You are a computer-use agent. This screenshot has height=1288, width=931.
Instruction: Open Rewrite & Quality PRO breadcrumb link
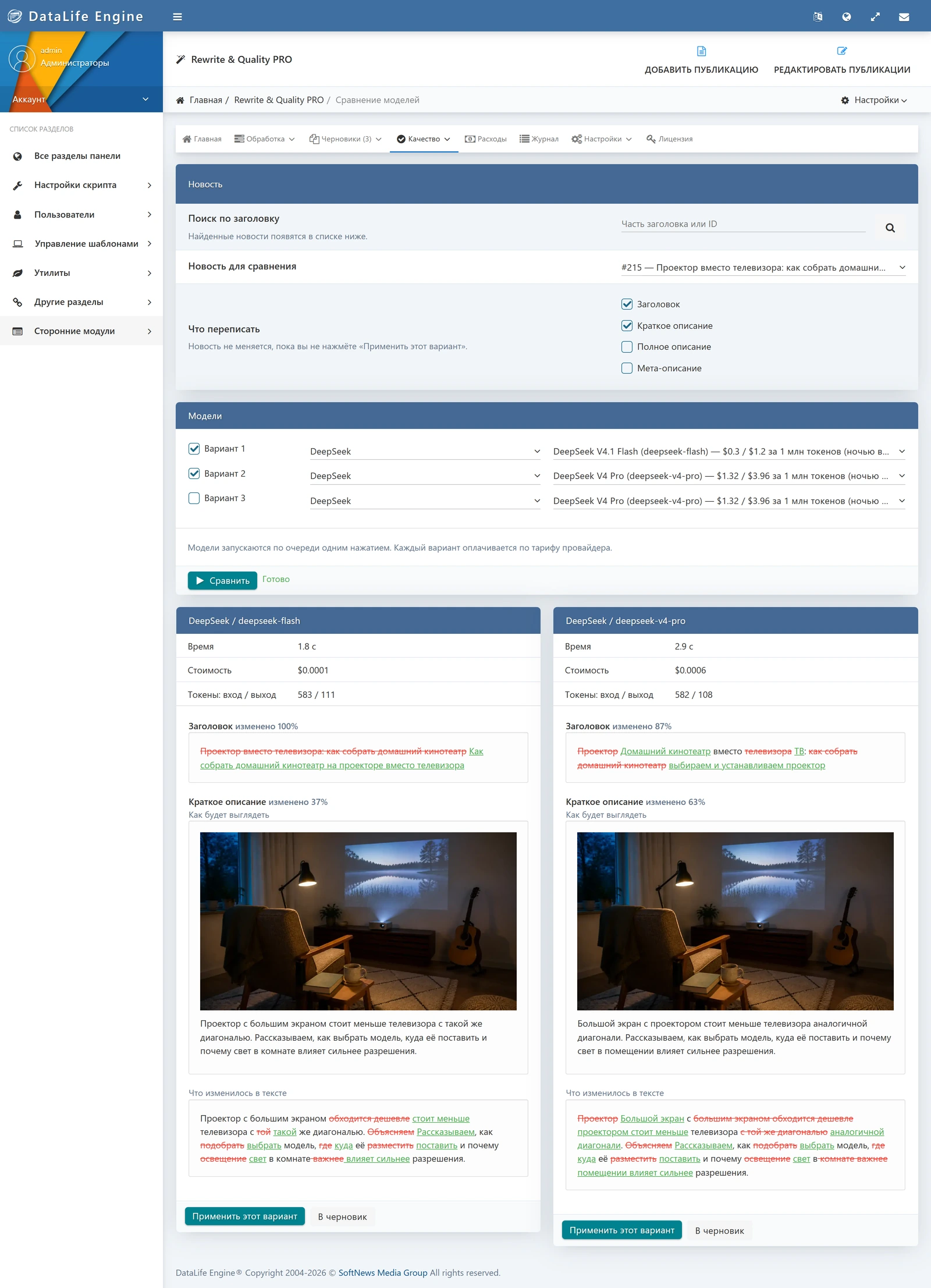pyautogui.click(x=279, y=100)
